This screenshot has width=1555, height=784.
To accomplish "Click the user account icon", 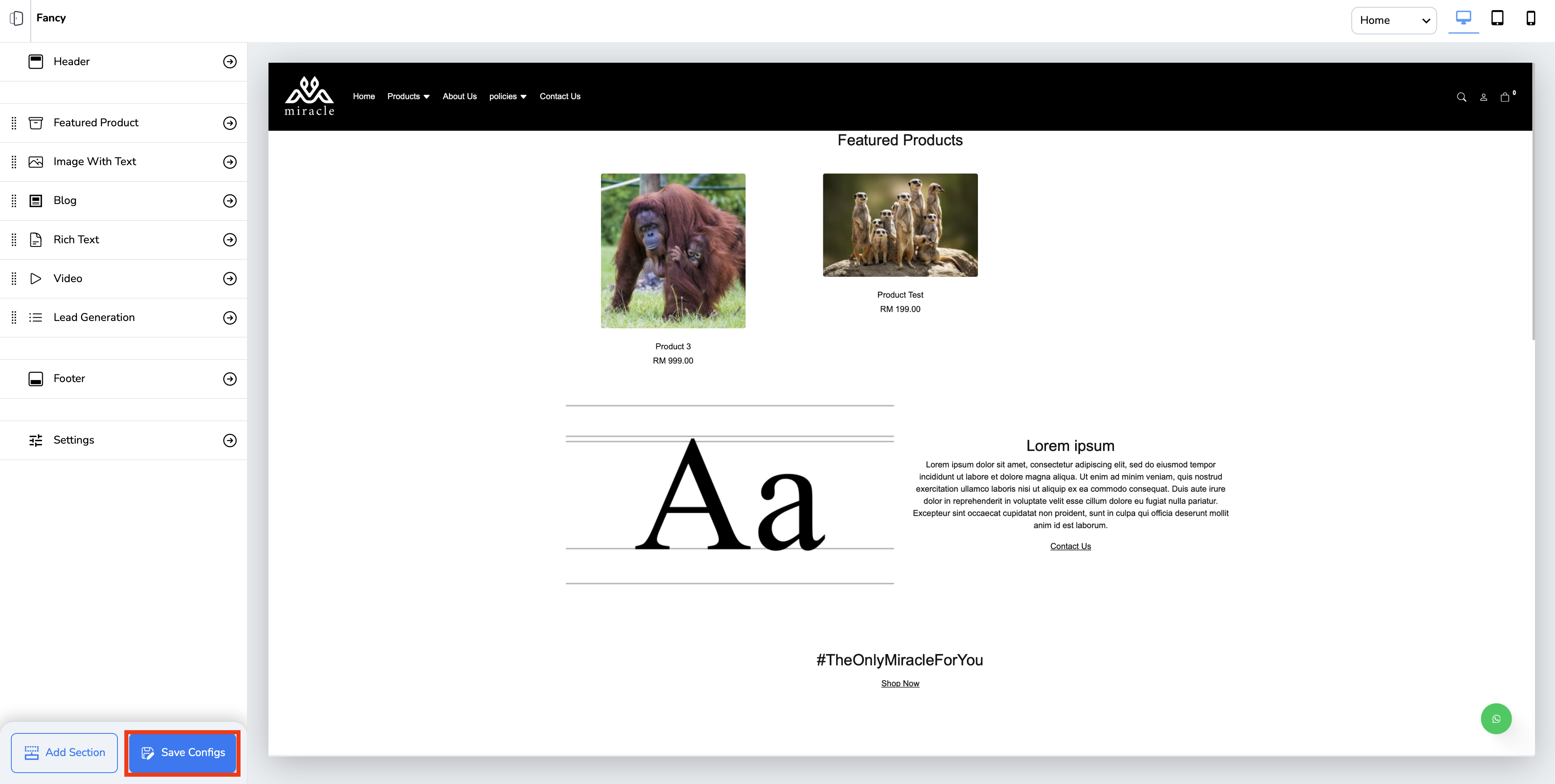I will pos(1483,97).
